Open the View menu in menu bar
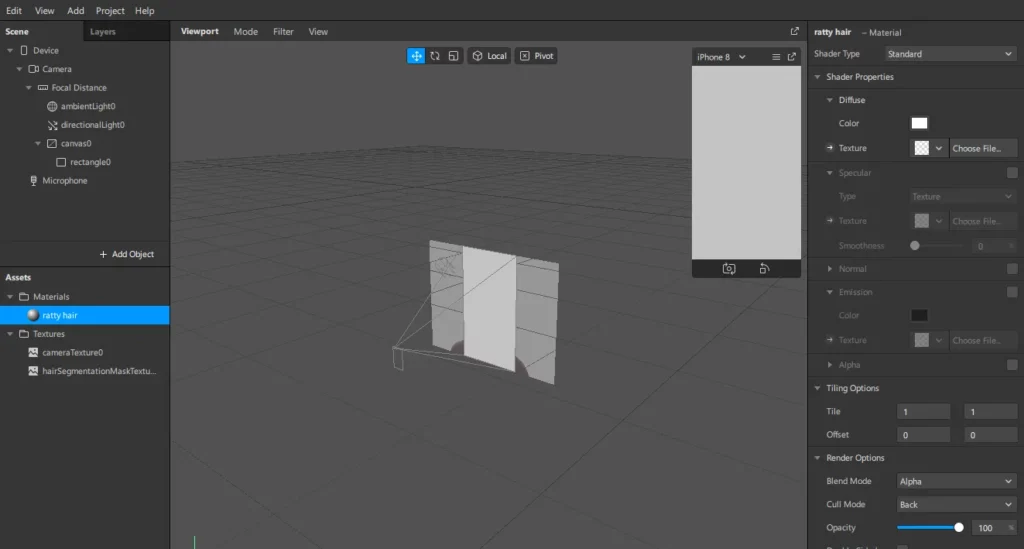 44,10
